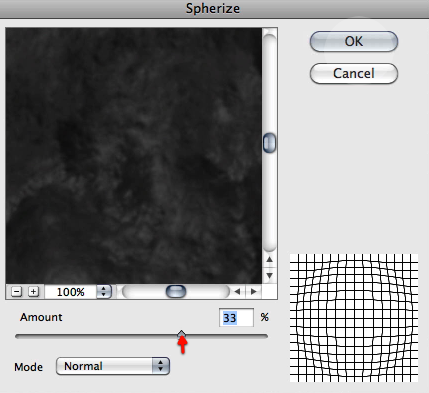
Task: Click the Mode label text
Action: (28, 367)
